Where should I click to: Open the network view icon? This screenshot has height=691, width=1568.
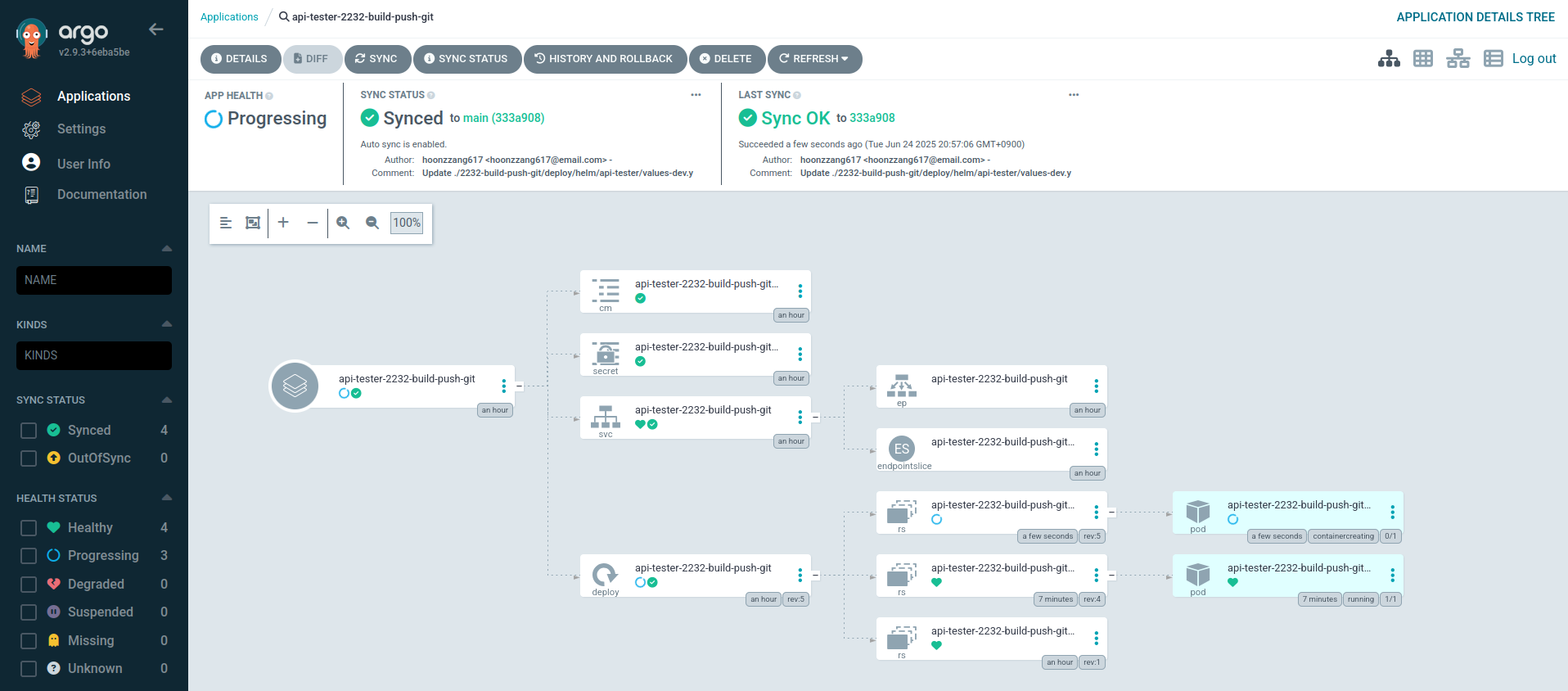click(x=1458, y=59)
